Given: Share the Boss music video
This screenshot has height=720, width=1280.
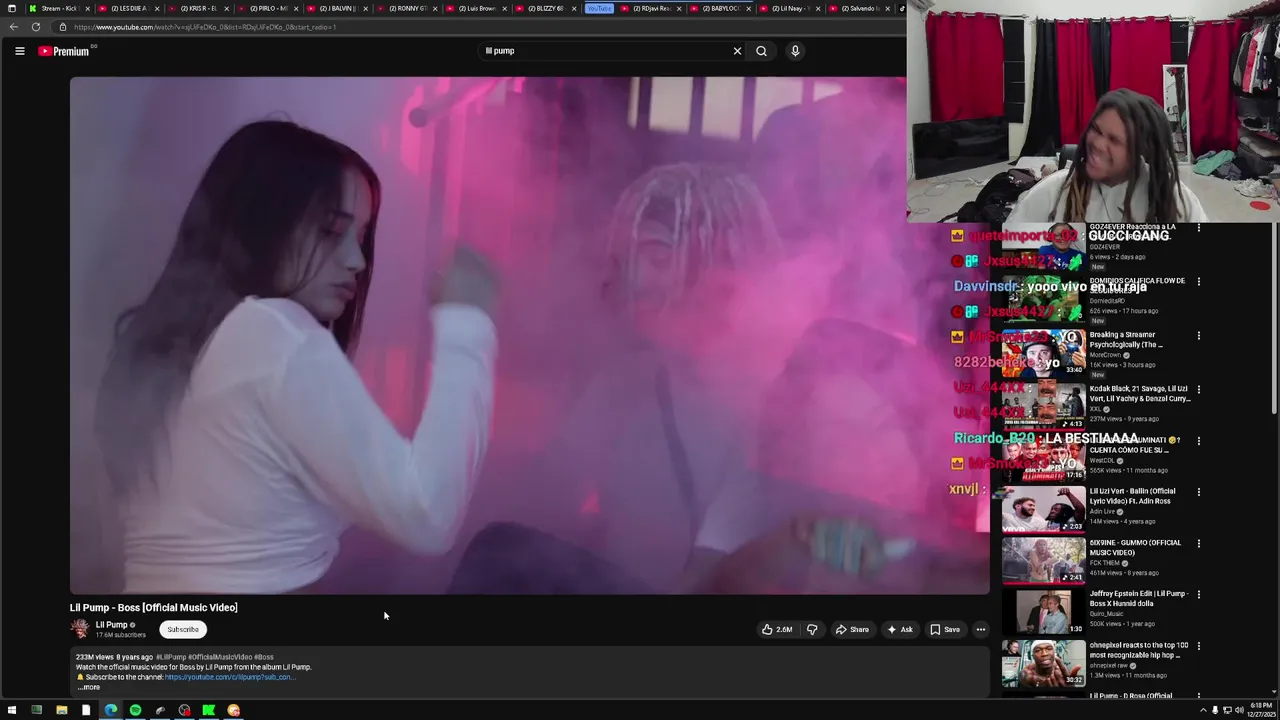Looking at the screenshot, I should 852,629.
